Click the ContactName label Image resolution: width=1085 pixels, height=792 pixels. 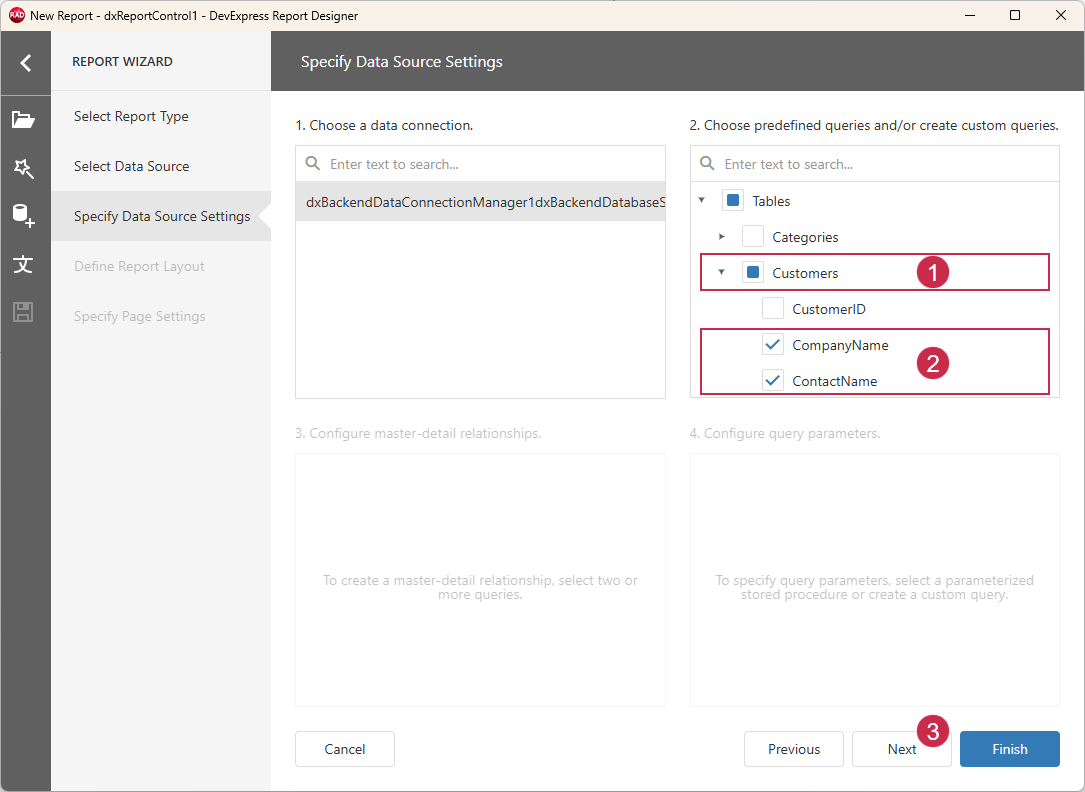click(835, 381)
